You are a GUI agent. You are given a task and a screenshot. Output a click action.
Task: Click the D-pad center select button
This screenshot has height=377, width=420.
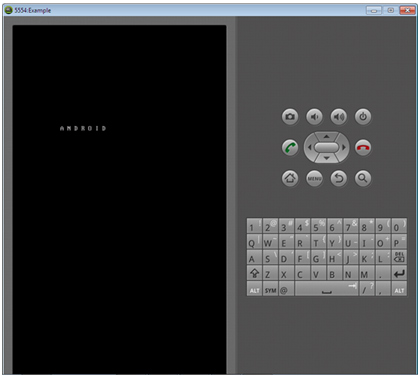[x=327, y=147]
